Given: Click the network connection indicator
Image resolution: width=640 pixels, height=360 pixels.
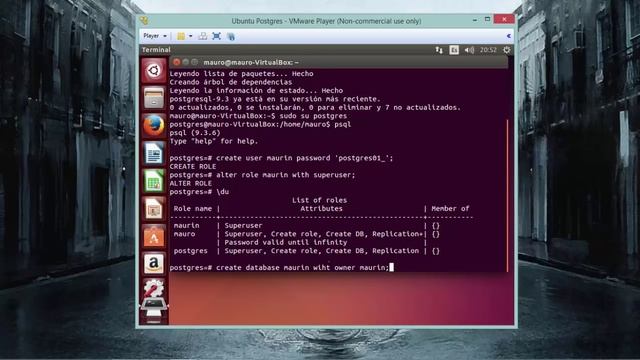Looking at the screenshot, I should [439, 50].
